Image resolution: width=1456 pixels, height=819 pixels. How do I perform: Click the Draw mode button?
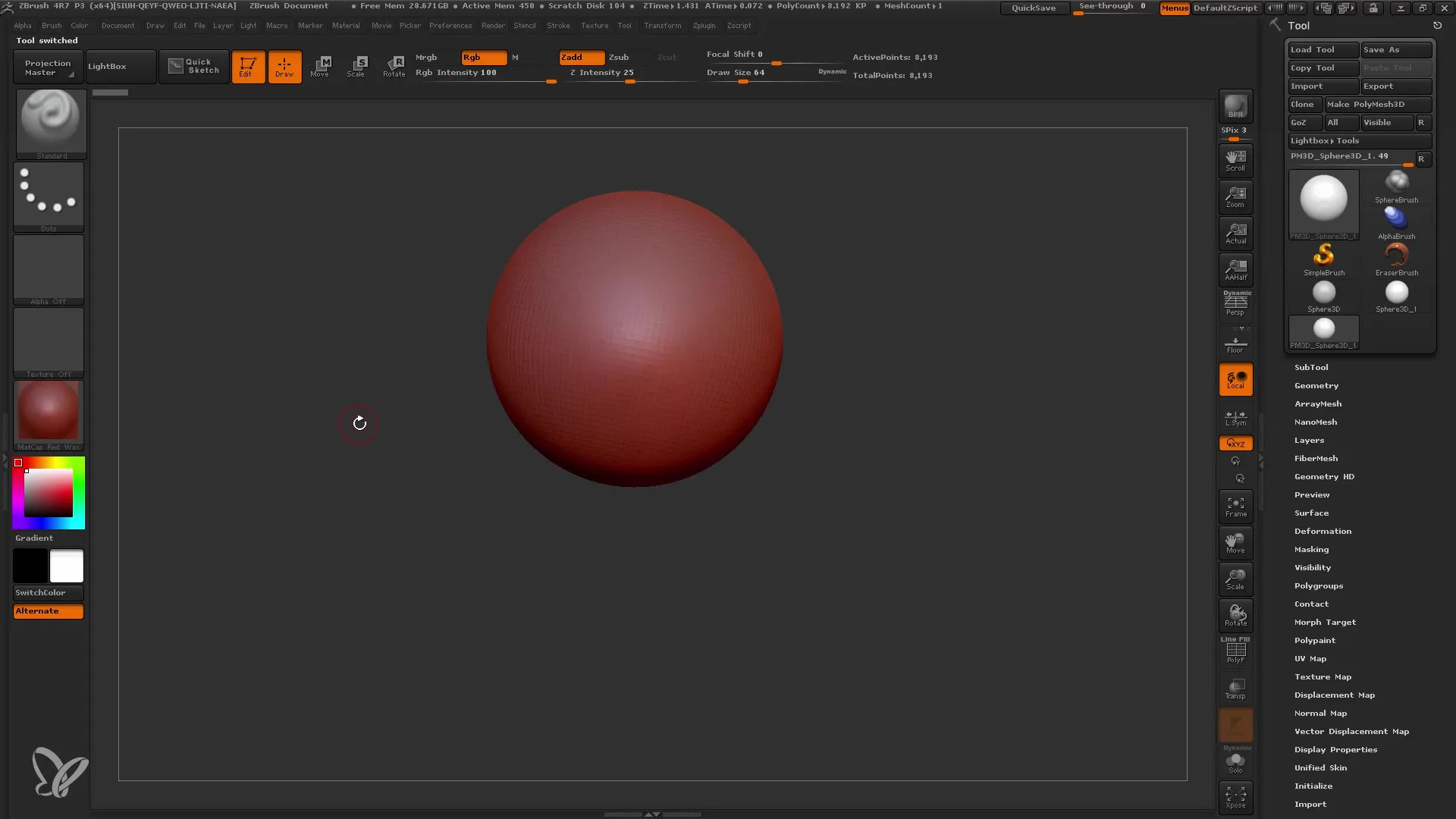coord(284,66)
